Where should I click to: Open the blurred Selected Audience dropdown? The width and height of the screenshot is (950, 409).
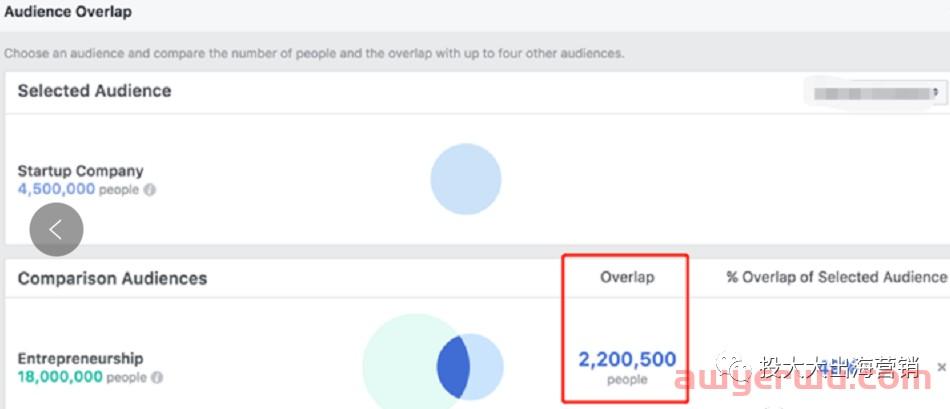pyautogui.click(x=875, y=93)
